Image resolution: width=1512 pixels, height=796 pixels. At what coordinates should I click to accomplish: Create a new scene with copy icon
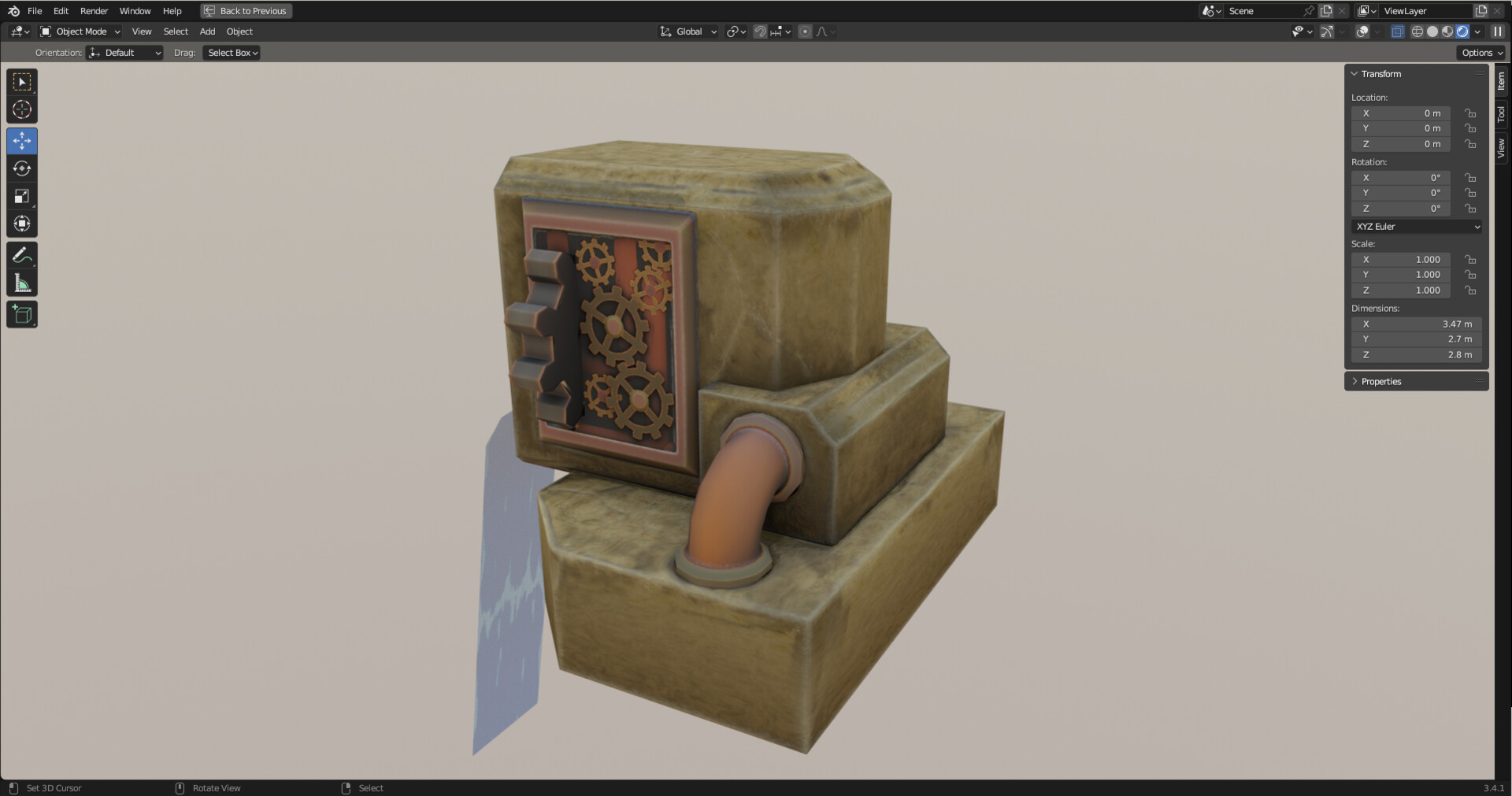tap(1327, 11)
